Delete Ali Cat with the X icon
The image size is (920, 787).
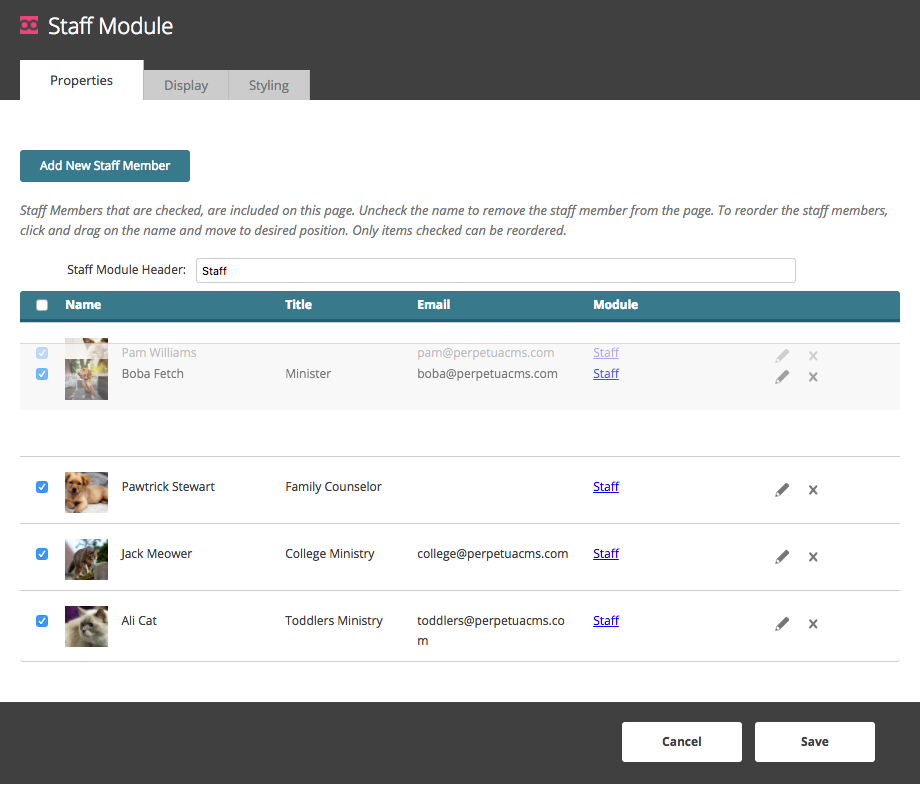(813, 624)
